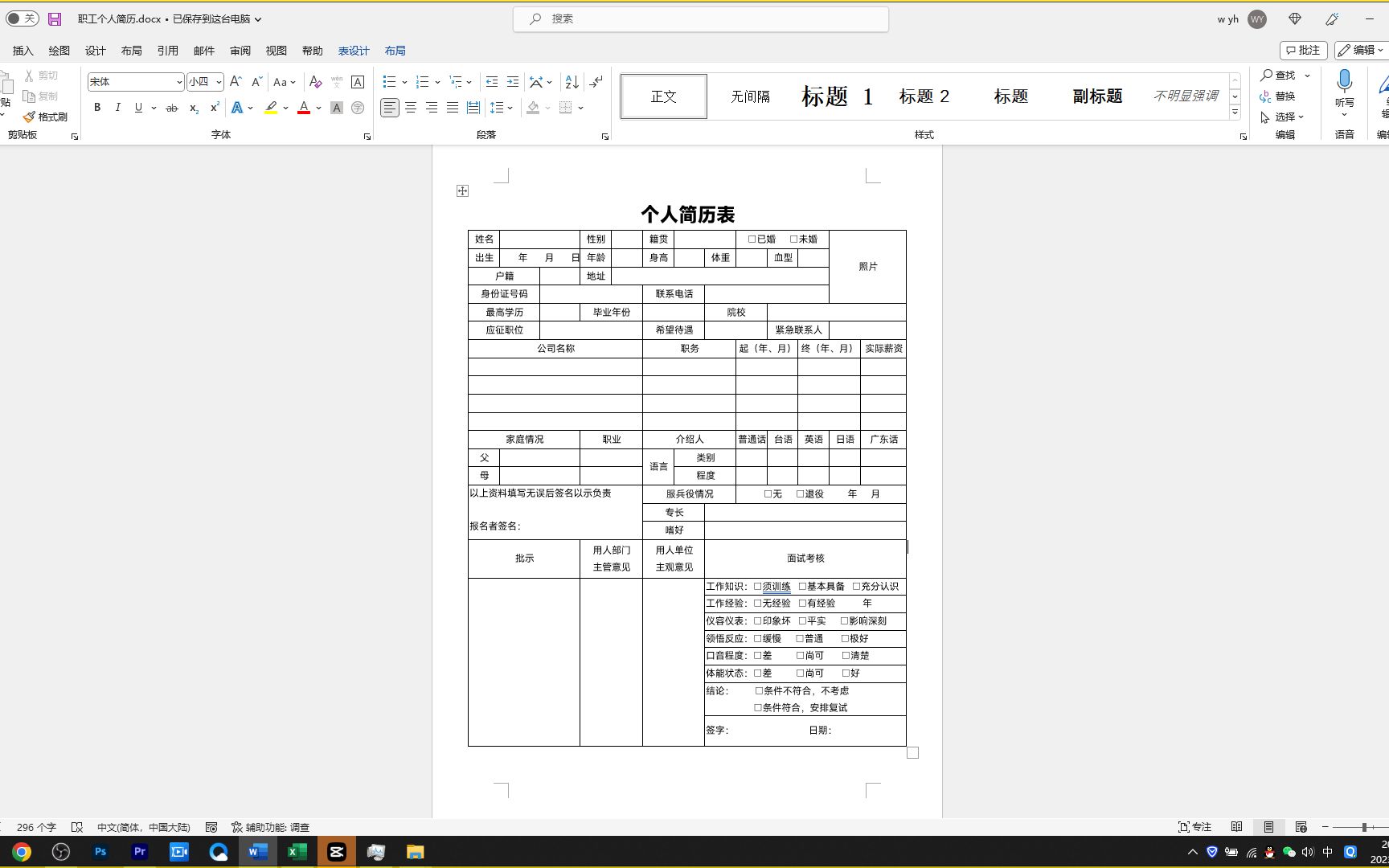The image size is (1389, 868).
Task: Open Photoshop from the taskbar
Action: click(x=100, y=851)
